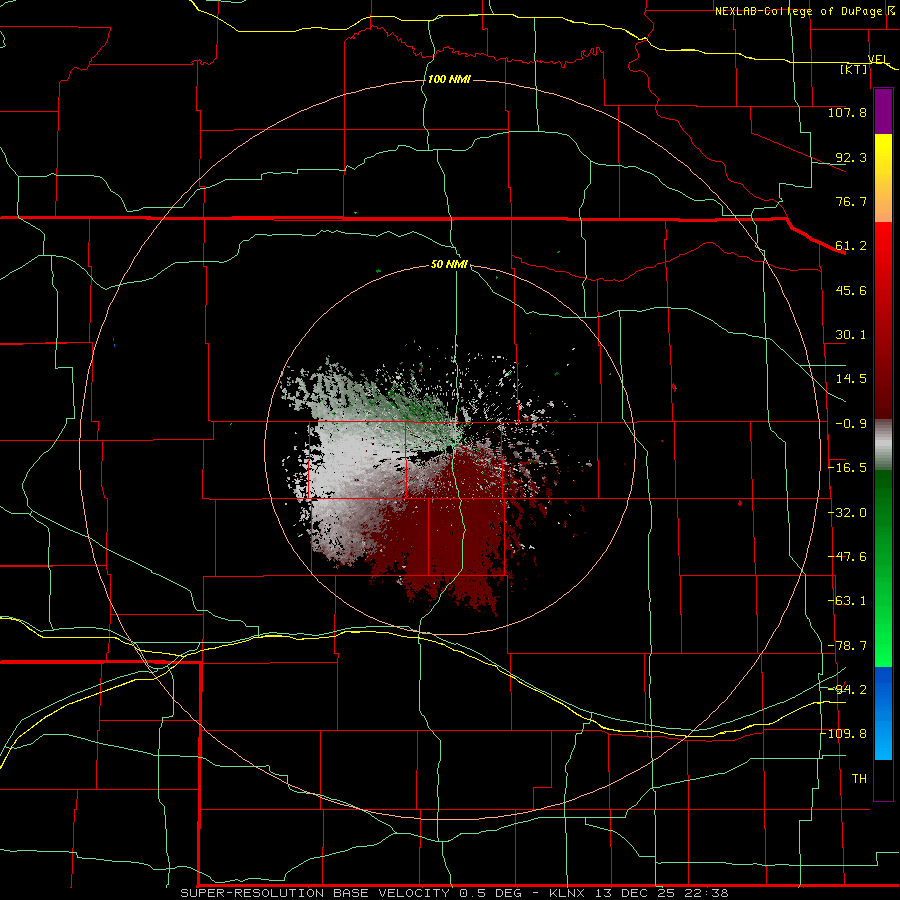Click the 45.6 legend value
This screenshot has width=900, height=900.
pos(851,290)
